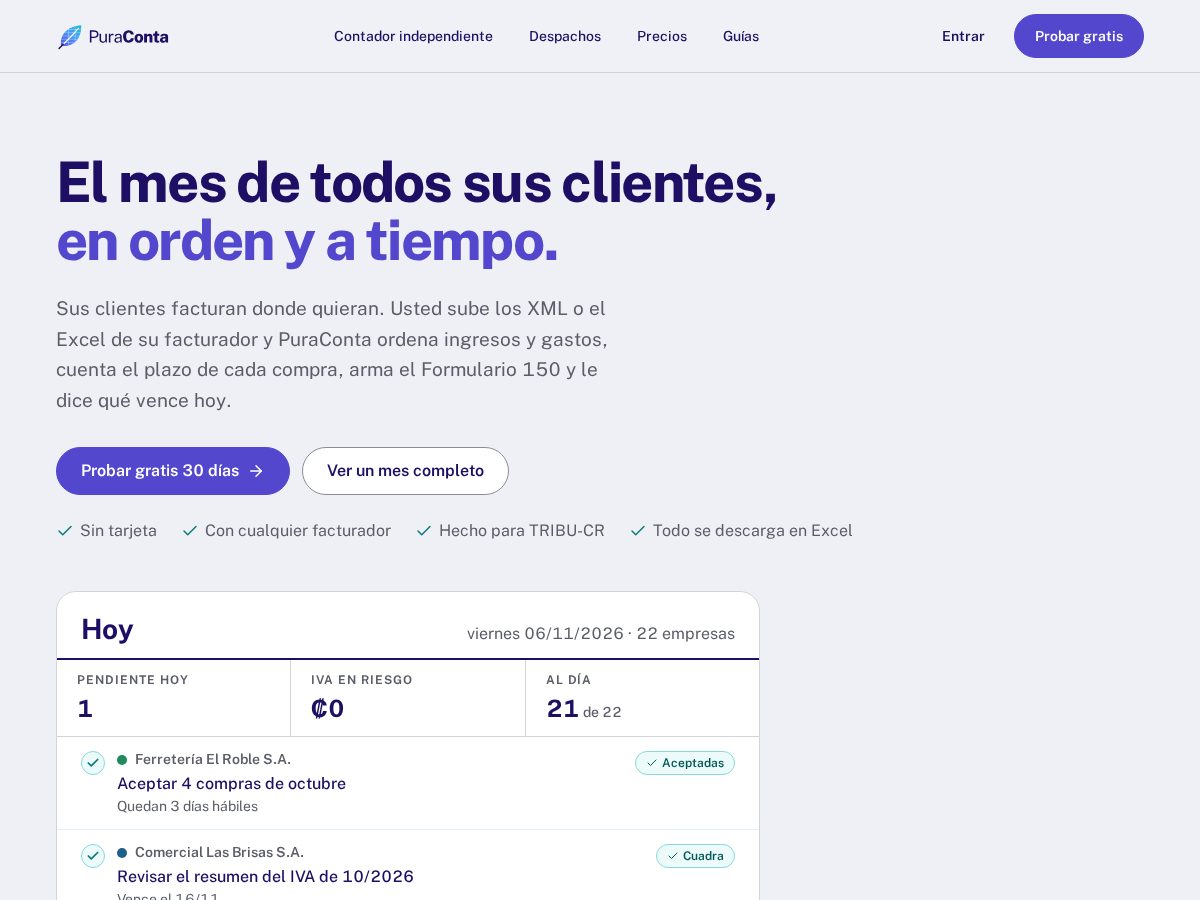This screenshot has width=1200, height=900.
Task: Go to the Precios page
Action: coord(662,36)
